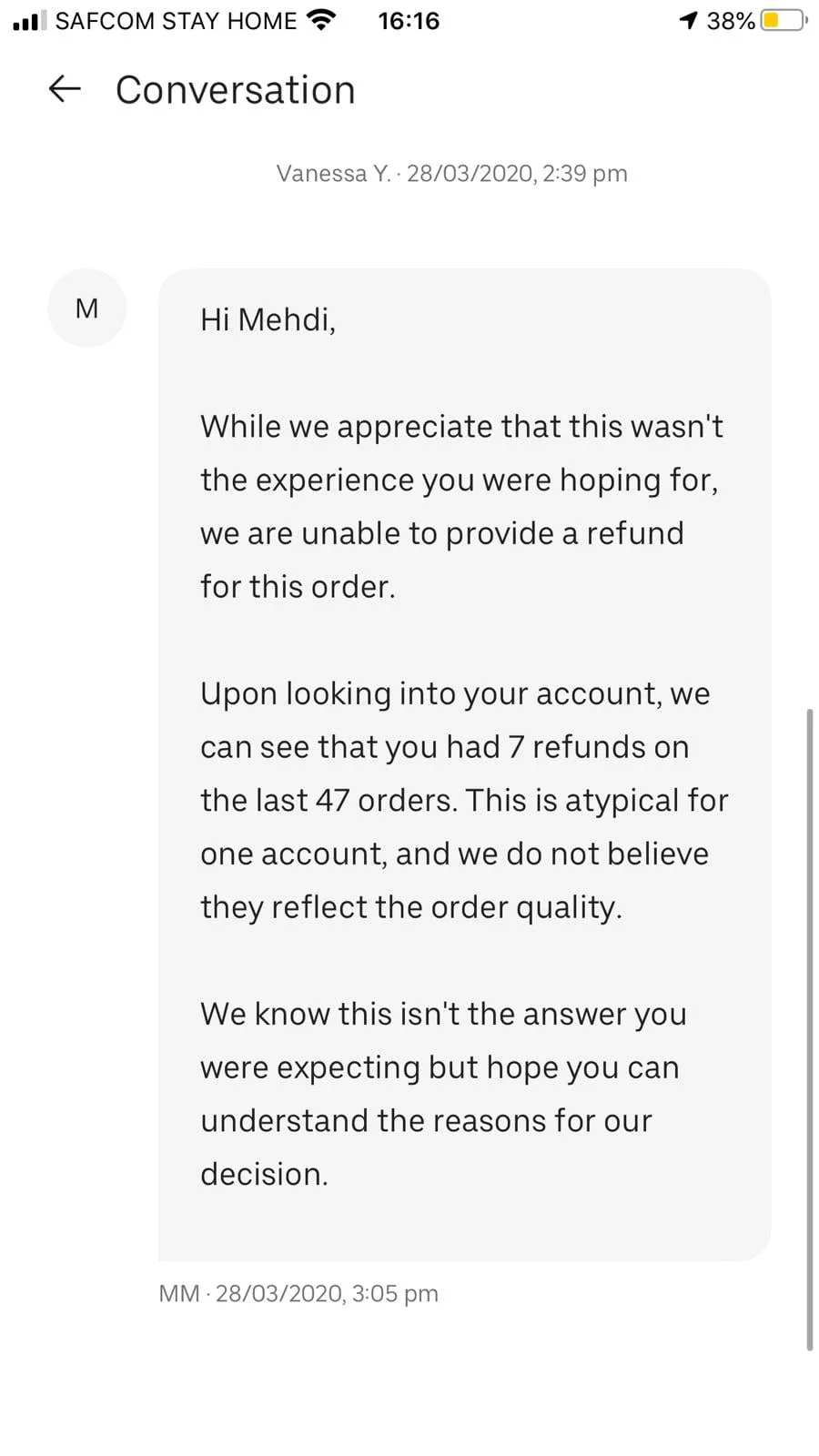Tap the location services arrow icon
Viewport: 819px width, 1456px height.
pos(689,21)
